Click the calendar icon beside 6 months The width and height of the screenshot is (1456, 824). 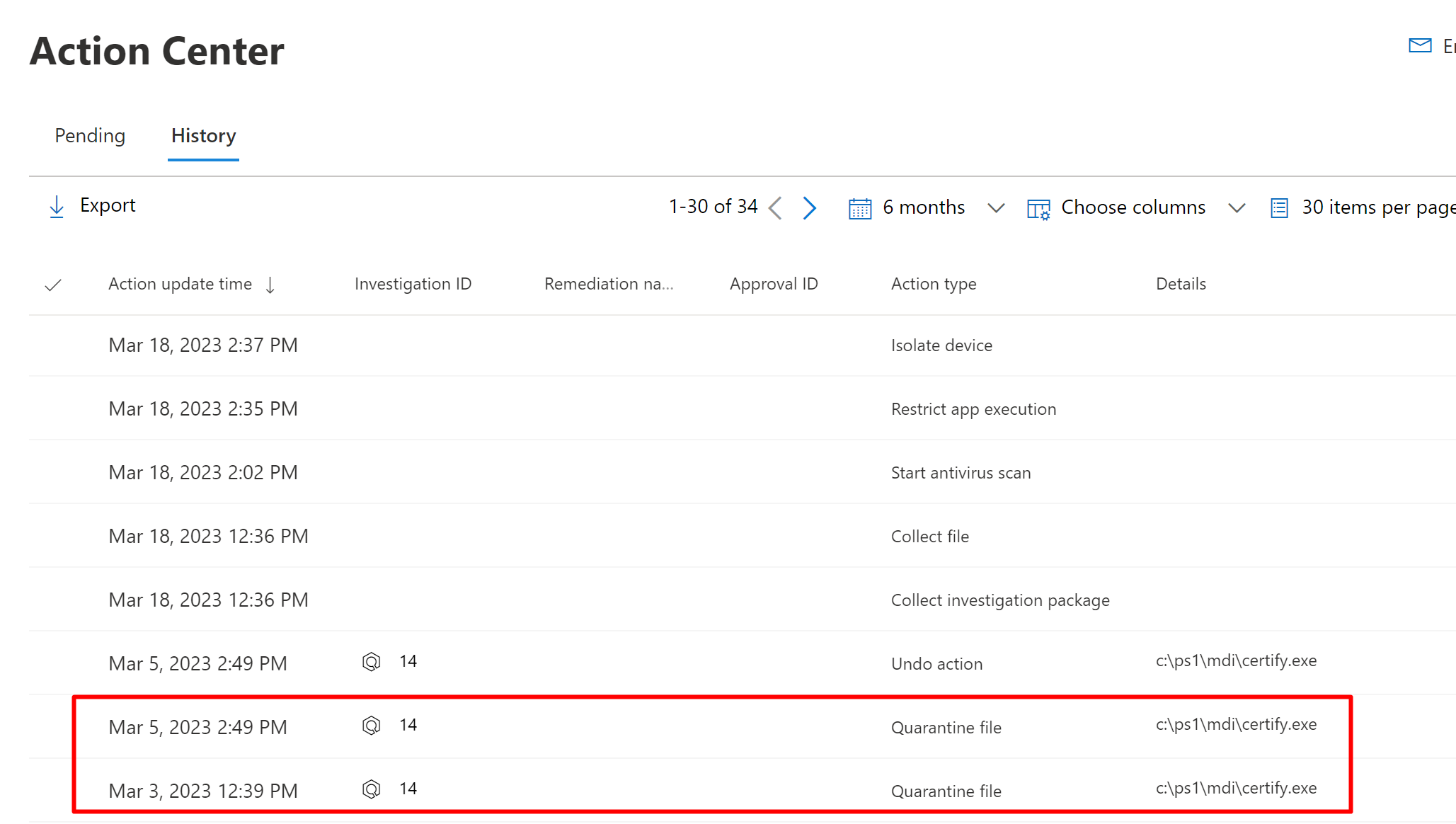click(x=860, y=208)
